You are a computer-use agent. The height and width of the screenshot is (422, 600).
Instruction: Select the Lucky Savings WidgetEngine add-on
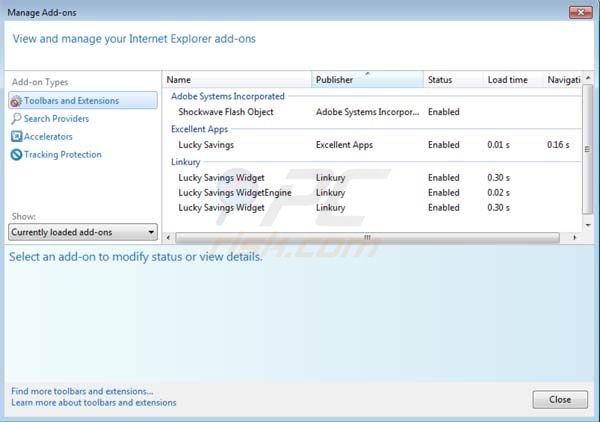click(372, 193)
